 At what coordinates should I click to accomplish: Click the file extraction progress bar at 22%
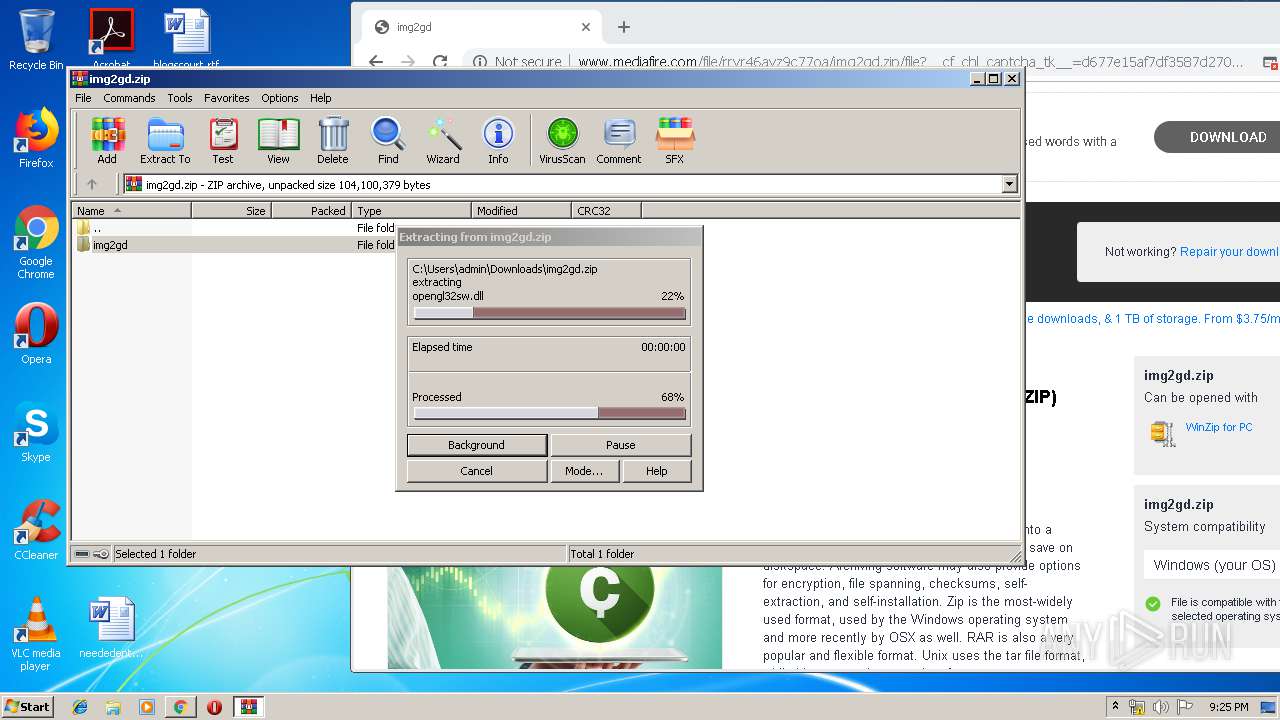(549, 313)
